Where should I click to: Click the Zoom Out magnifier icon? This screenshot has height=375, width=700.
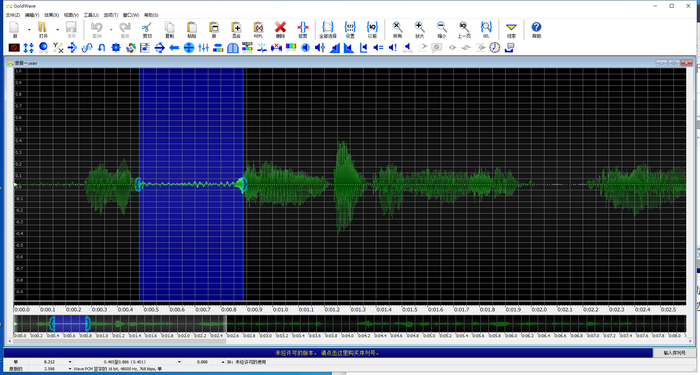point(442,28)
